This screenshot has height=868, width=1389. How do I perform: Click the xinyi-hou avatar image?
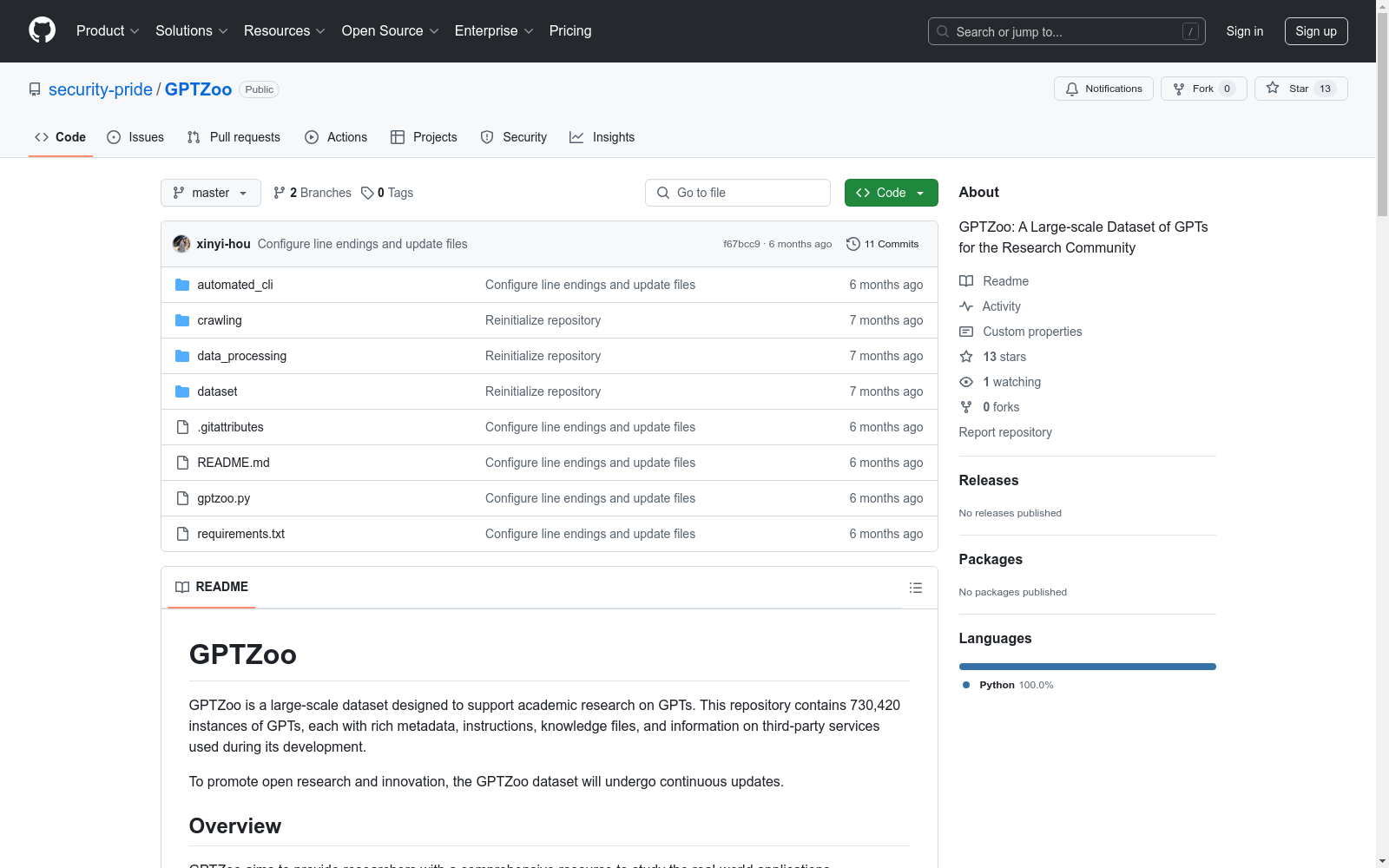tap(181, 244)
